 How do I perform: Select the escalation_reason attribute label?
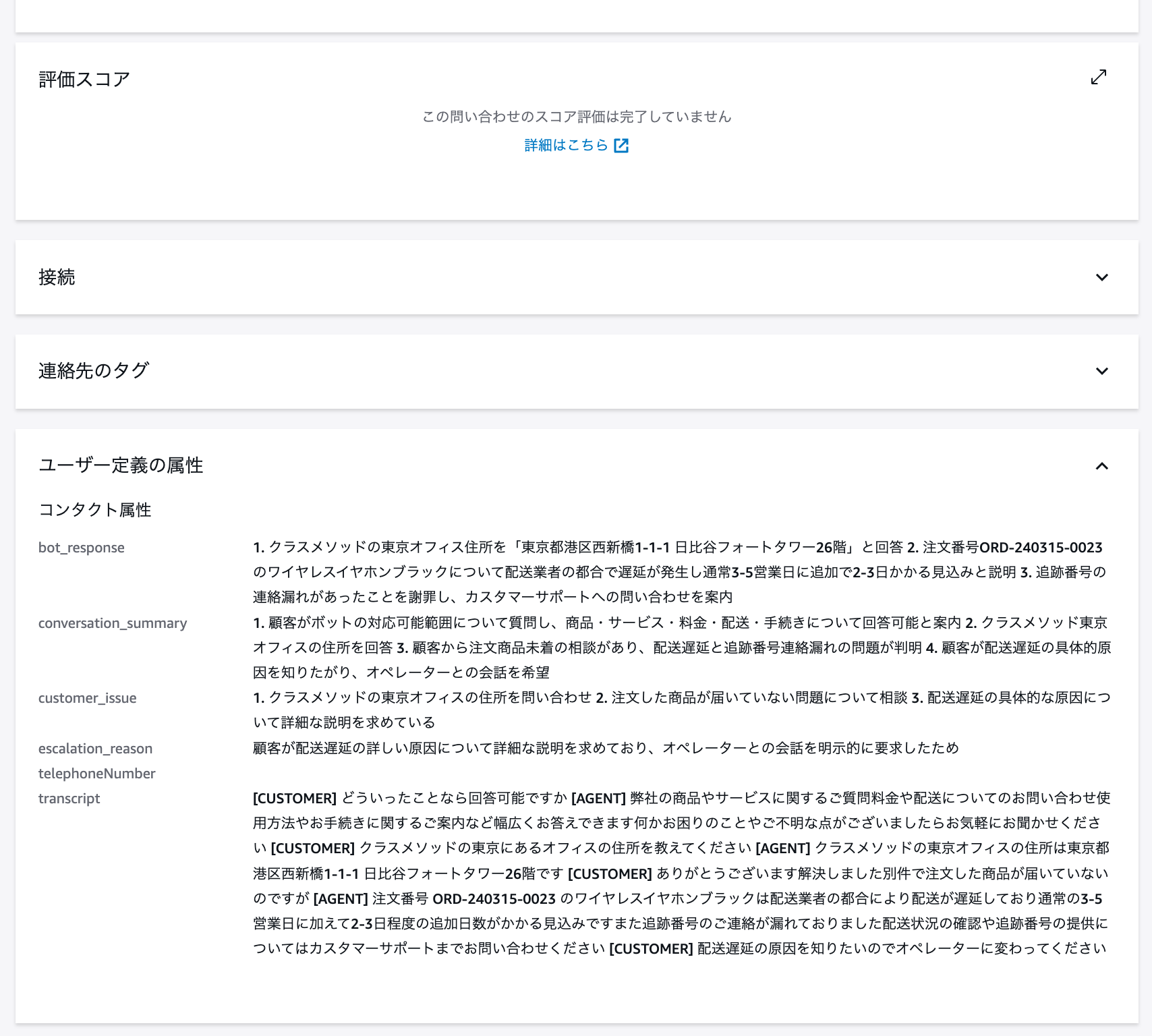pyautogui.click(x=95, y=748)
